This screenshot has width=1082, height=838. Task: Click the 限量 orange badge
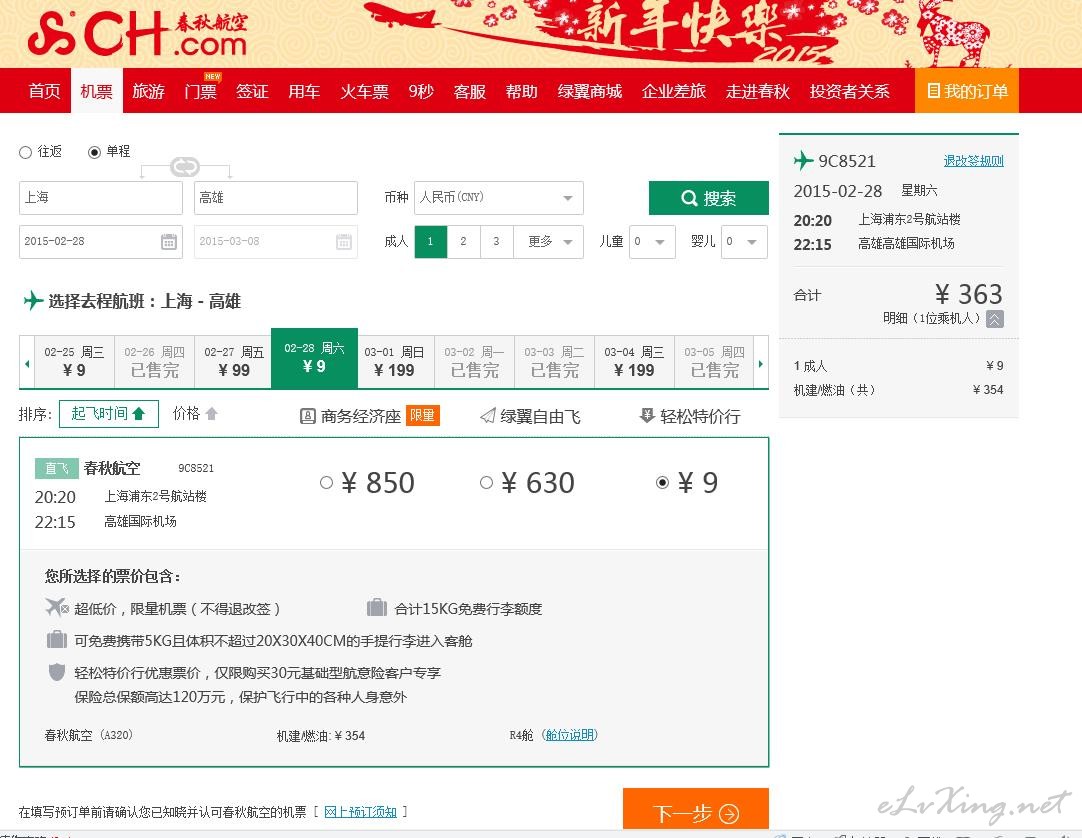click(422, 416)
